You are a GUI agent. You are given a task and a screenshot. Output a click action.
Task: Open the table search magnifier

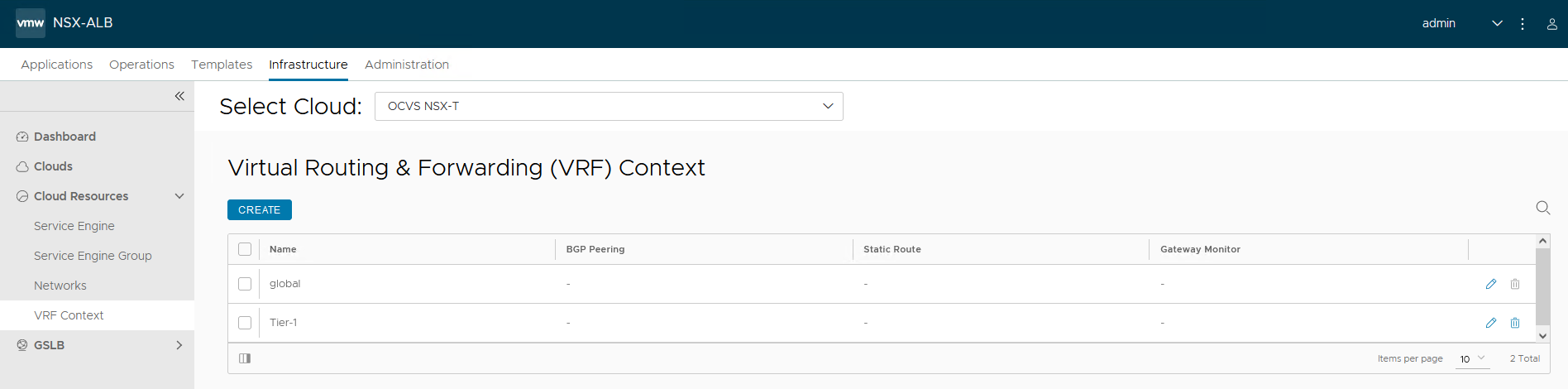coord(1543,208)
